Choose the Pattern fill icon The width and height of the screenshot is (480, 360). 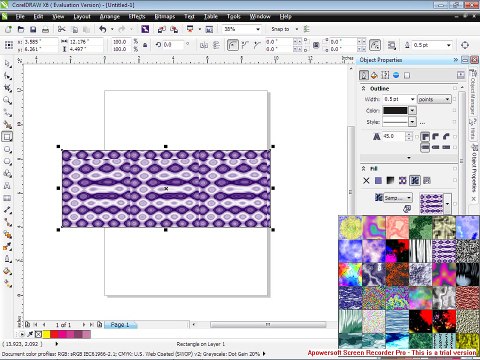pos(403,181)
